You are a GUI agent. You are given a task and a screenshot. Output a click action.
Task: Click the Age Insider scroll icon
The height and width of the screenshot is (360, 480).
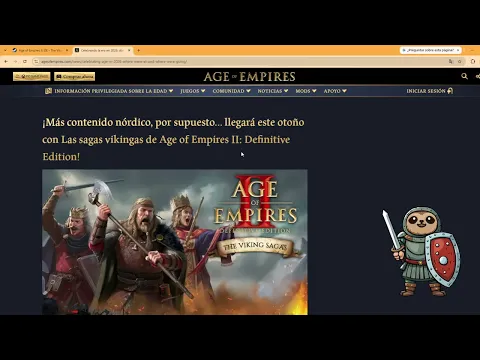[x=48, y=91]
